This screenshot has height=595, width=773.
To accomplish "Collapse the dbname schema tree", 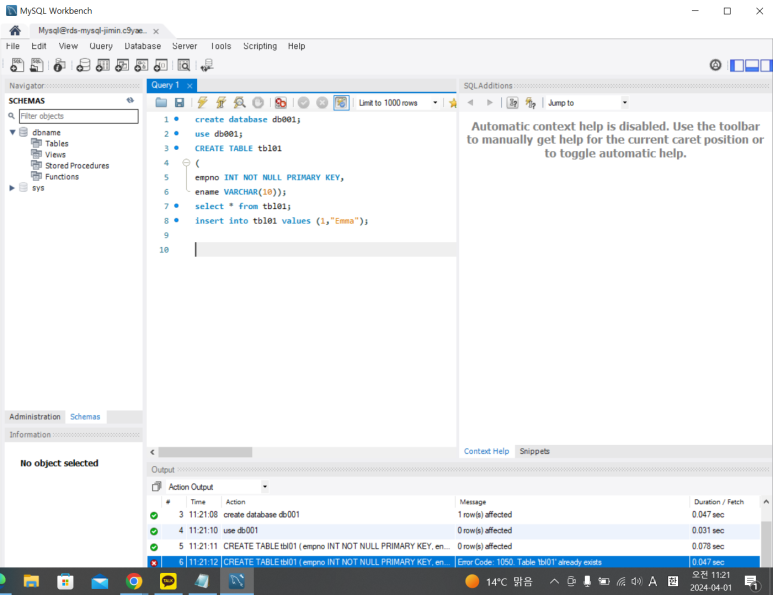I will pos(12,132).
